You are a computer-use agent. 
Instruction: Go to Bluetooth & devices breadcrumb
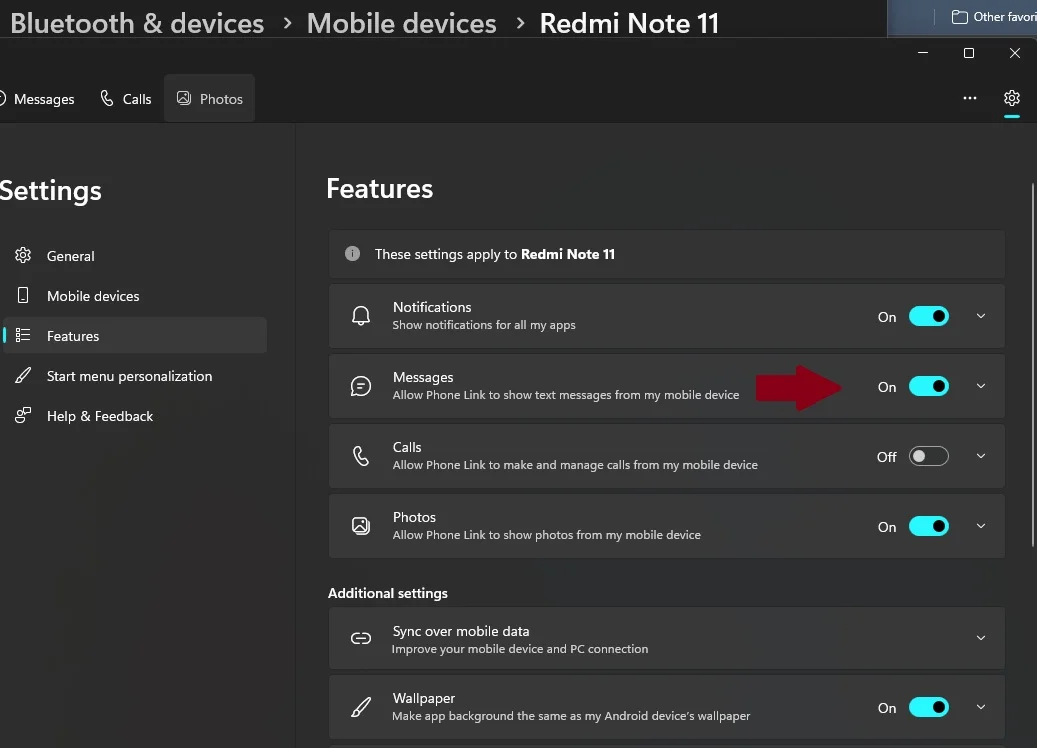(x=137, y=23)
